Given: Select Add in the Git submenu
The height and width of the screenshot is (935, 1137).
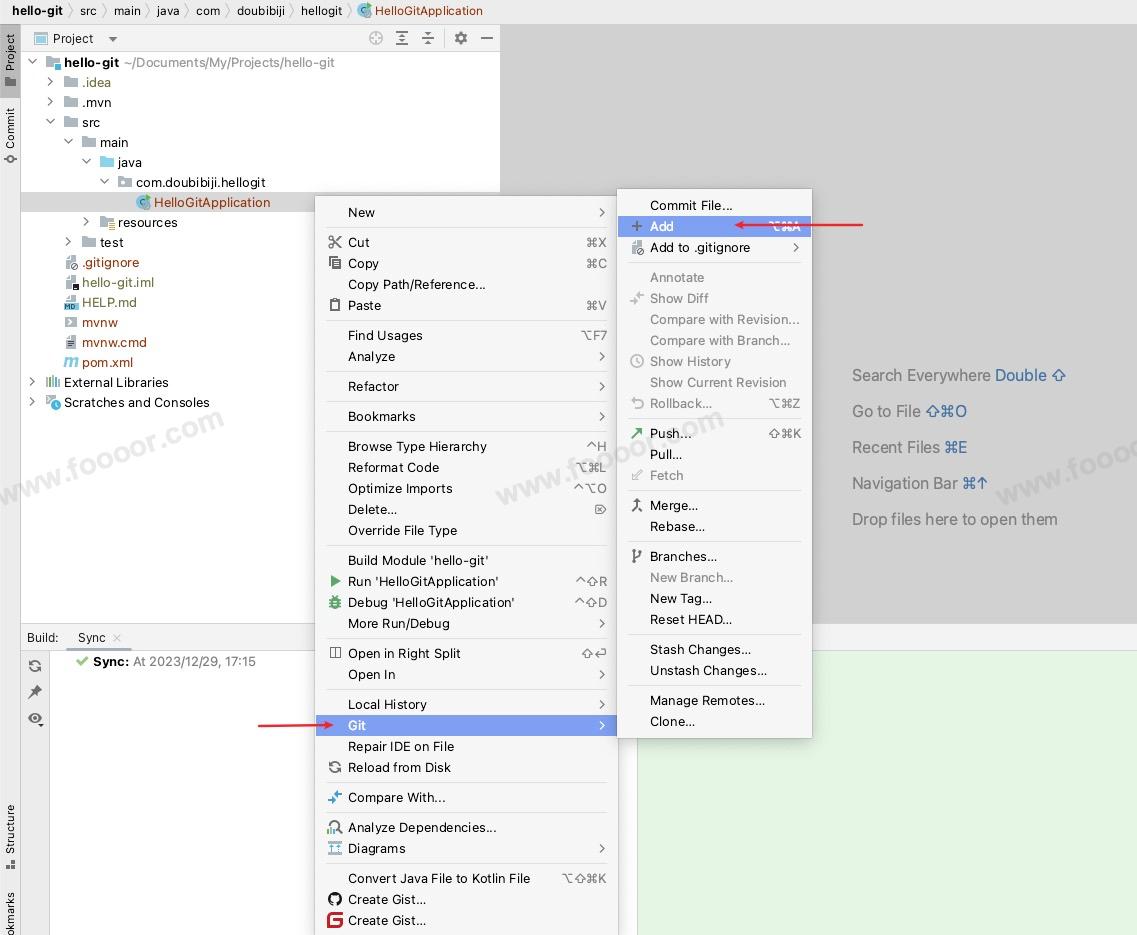Looking at the screenshot, I should [662, 227].
